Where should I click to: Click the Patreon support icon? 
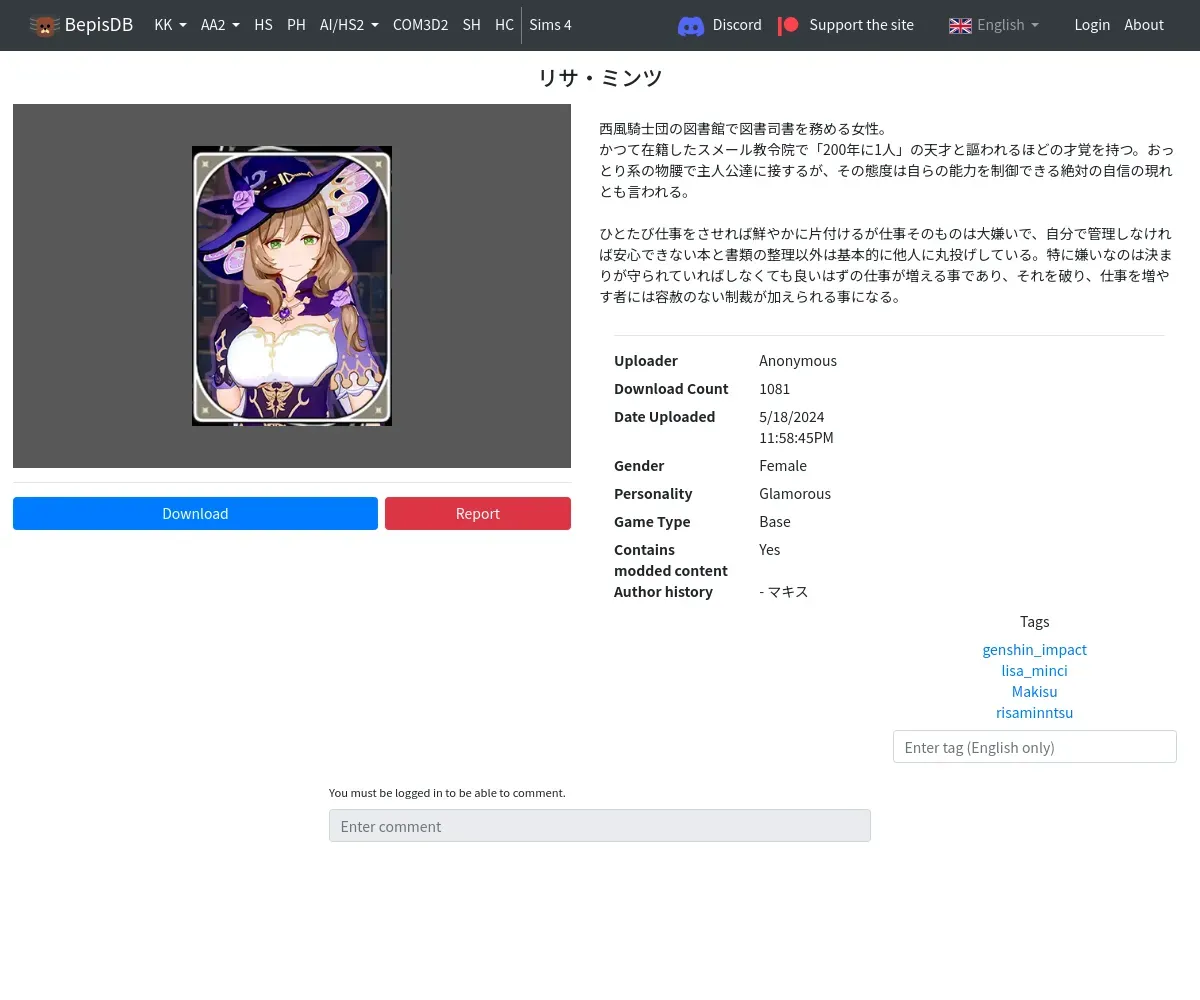[788, 25]
